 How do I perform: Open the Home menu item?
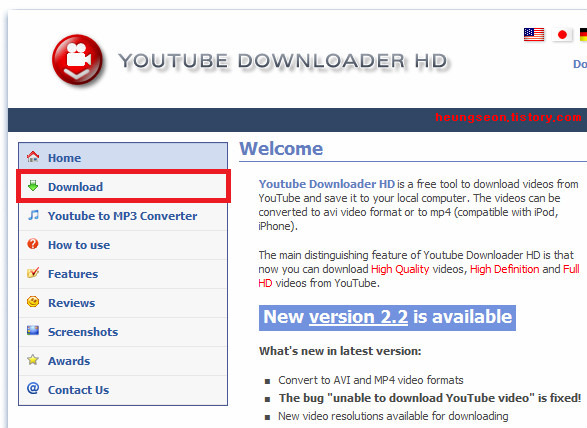click(123, 157)
